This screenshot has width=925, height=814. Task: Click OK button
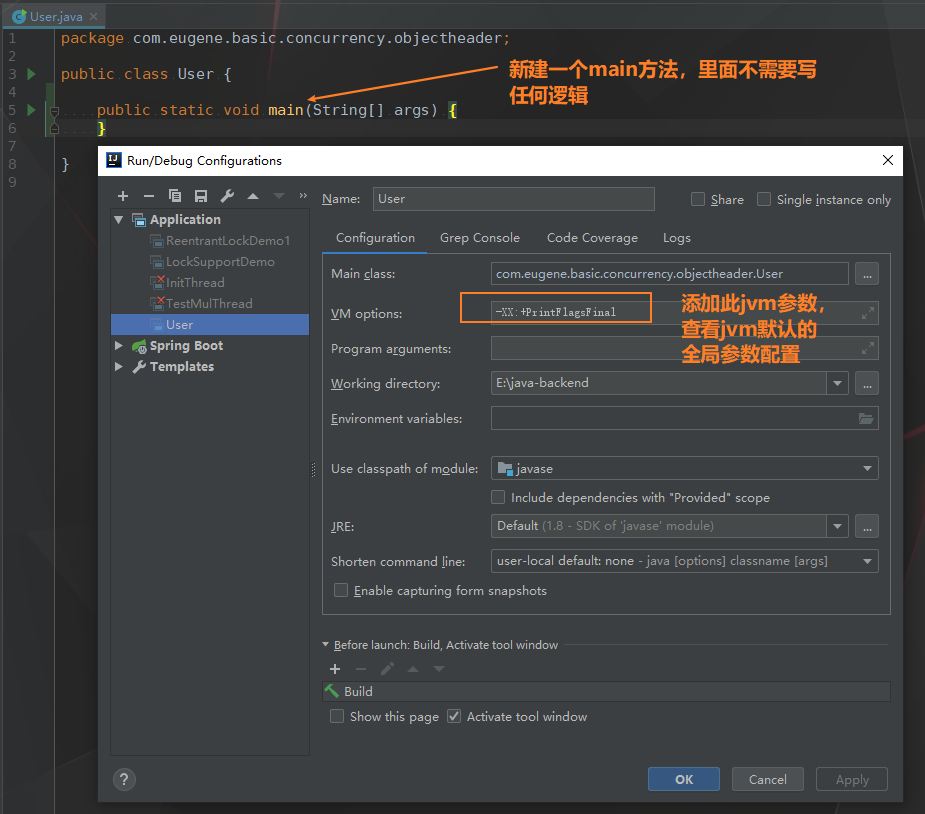(x=684, y=779)
